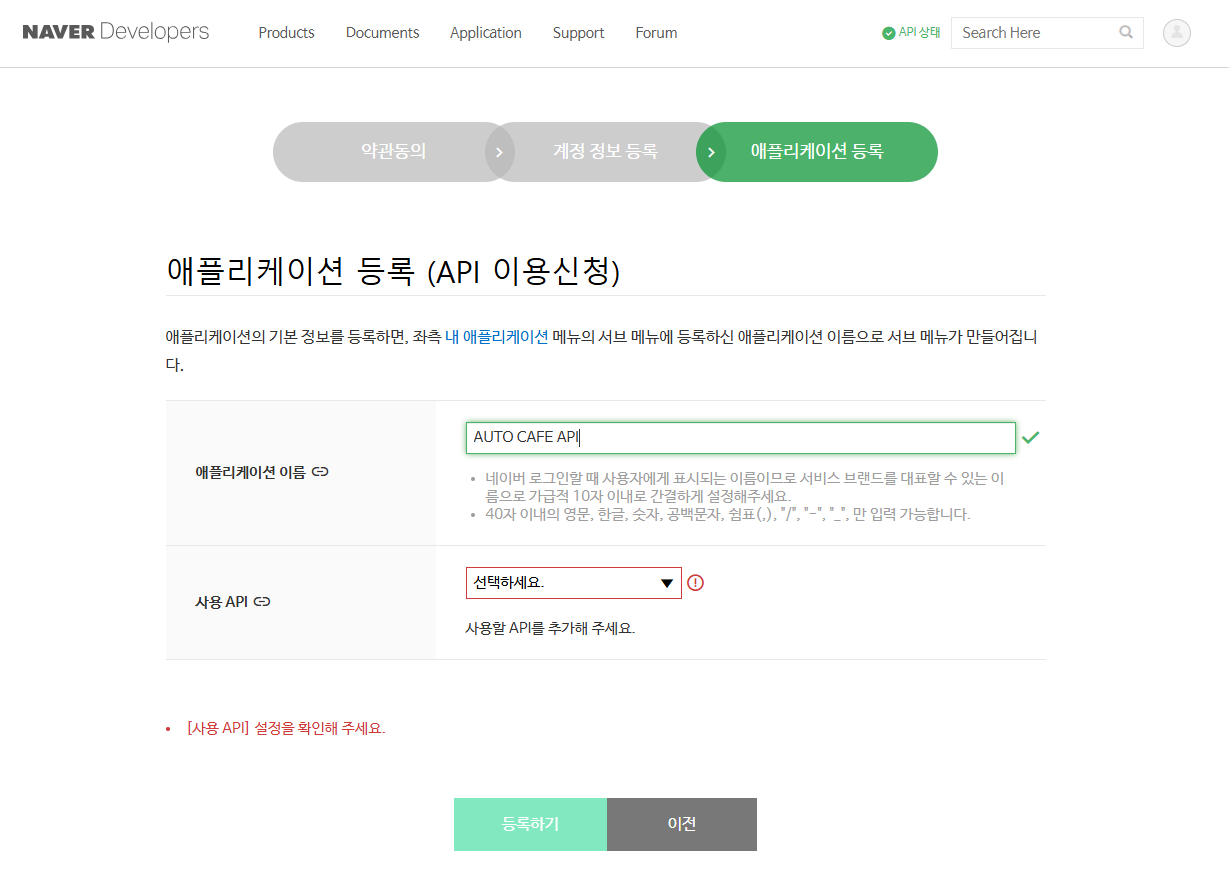Select the 약관동의 step
1229x874 pixels.
pyautogui.click(x=393, y=152)
